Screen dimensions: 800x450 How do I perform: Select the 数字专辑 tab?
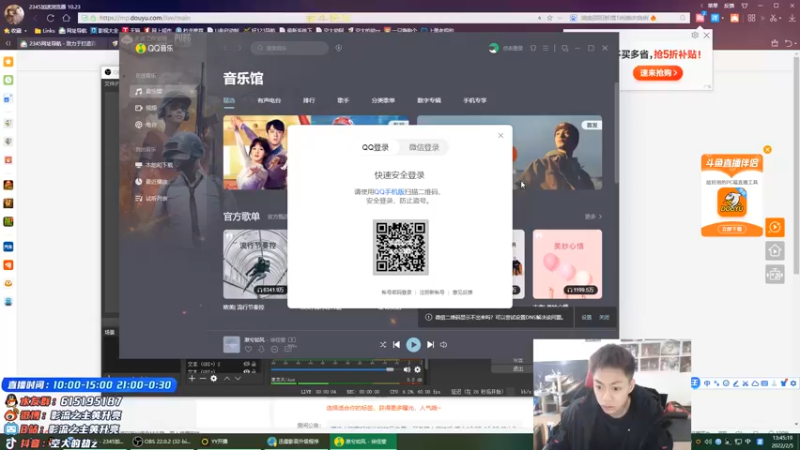pos(429,101)
